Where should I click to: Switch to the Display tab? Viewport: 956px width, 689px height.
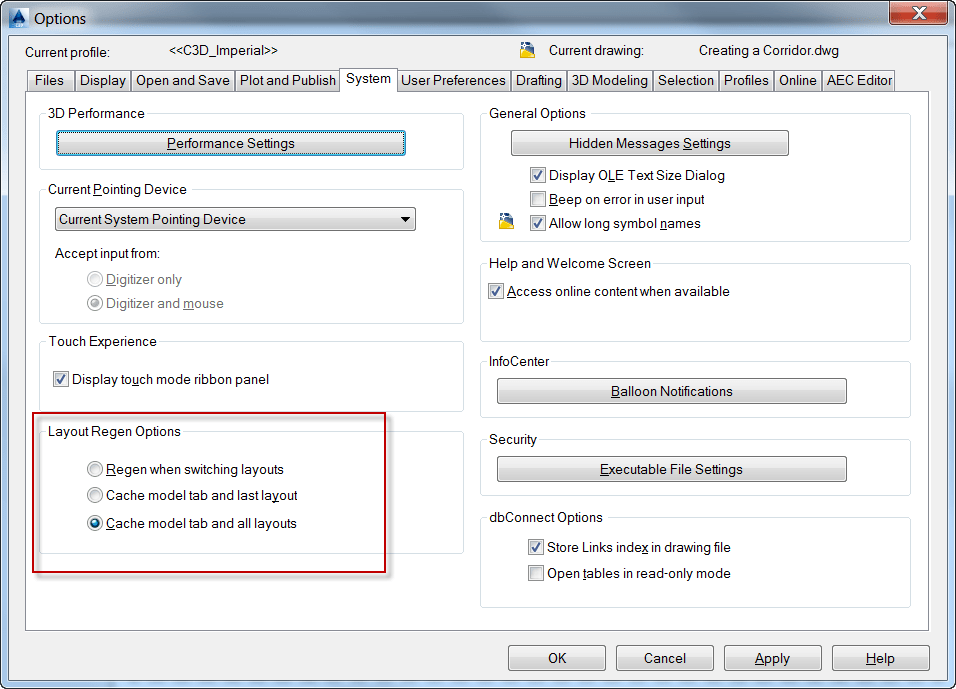pyautogui.click(x=102, y=80)
